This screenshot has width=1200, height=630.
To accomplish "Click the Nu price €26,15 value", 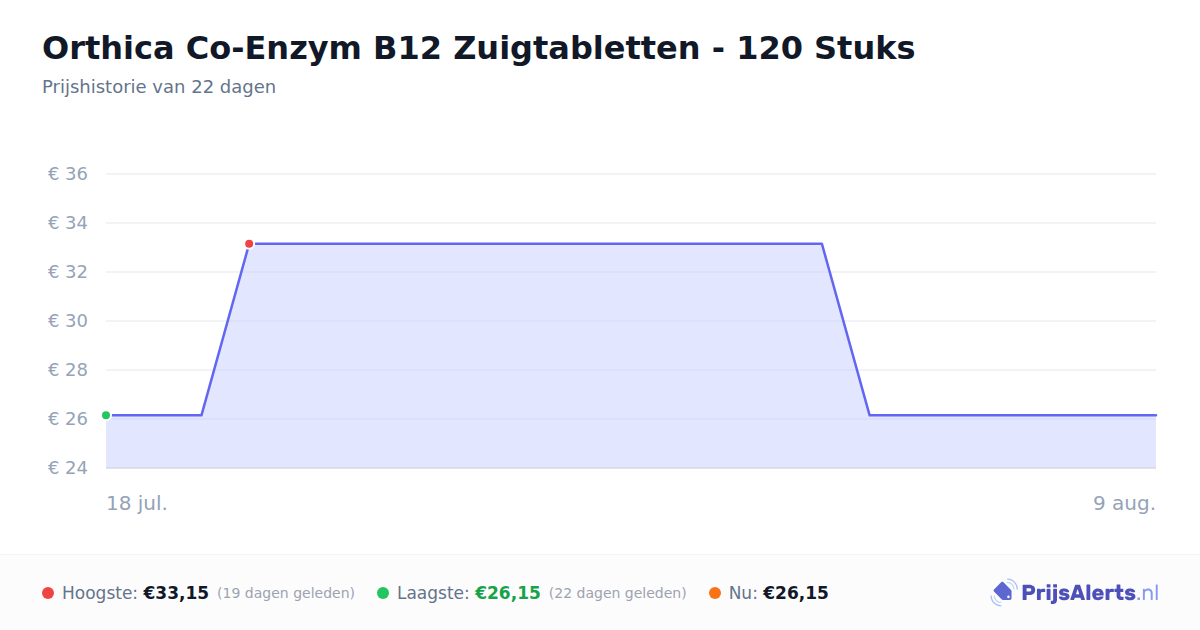I will [x=796, y=593].
